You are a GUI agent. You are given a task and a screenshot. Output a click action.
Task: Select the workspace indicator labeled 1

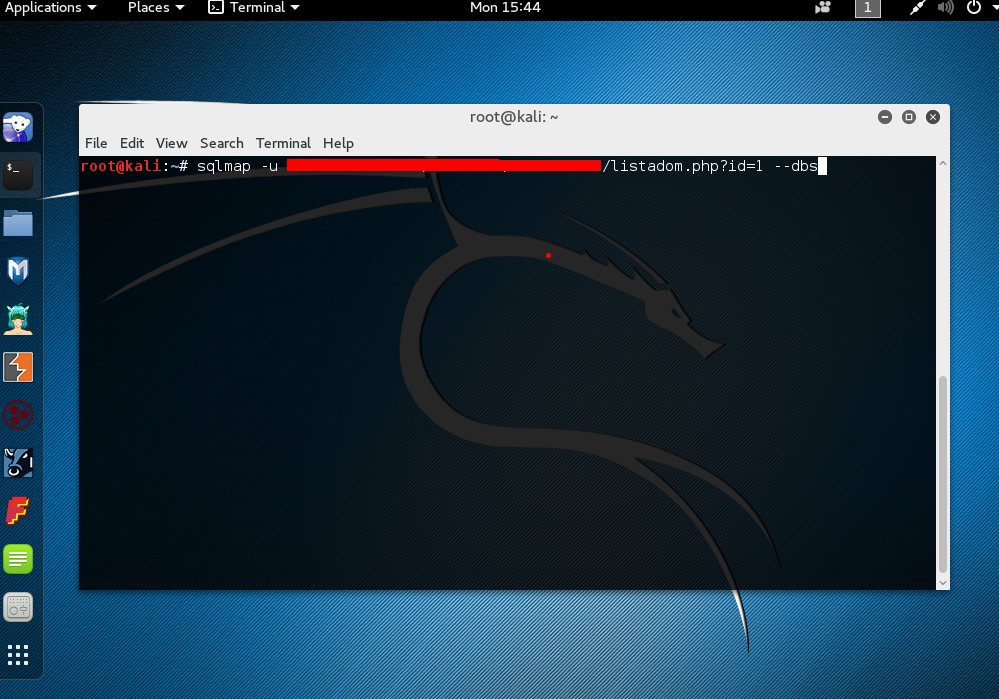pos(866,9)
